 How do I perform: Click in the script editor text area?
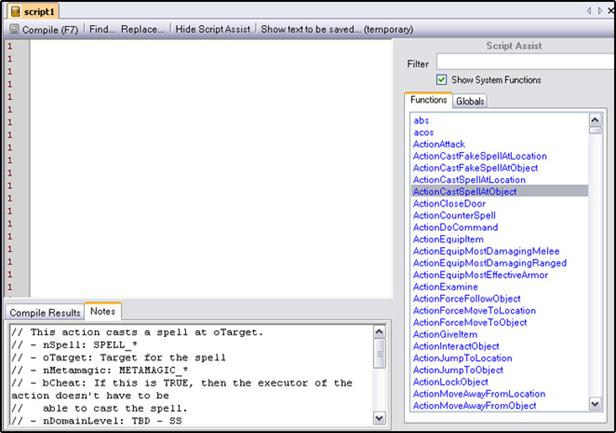click(x=211, y=168)
